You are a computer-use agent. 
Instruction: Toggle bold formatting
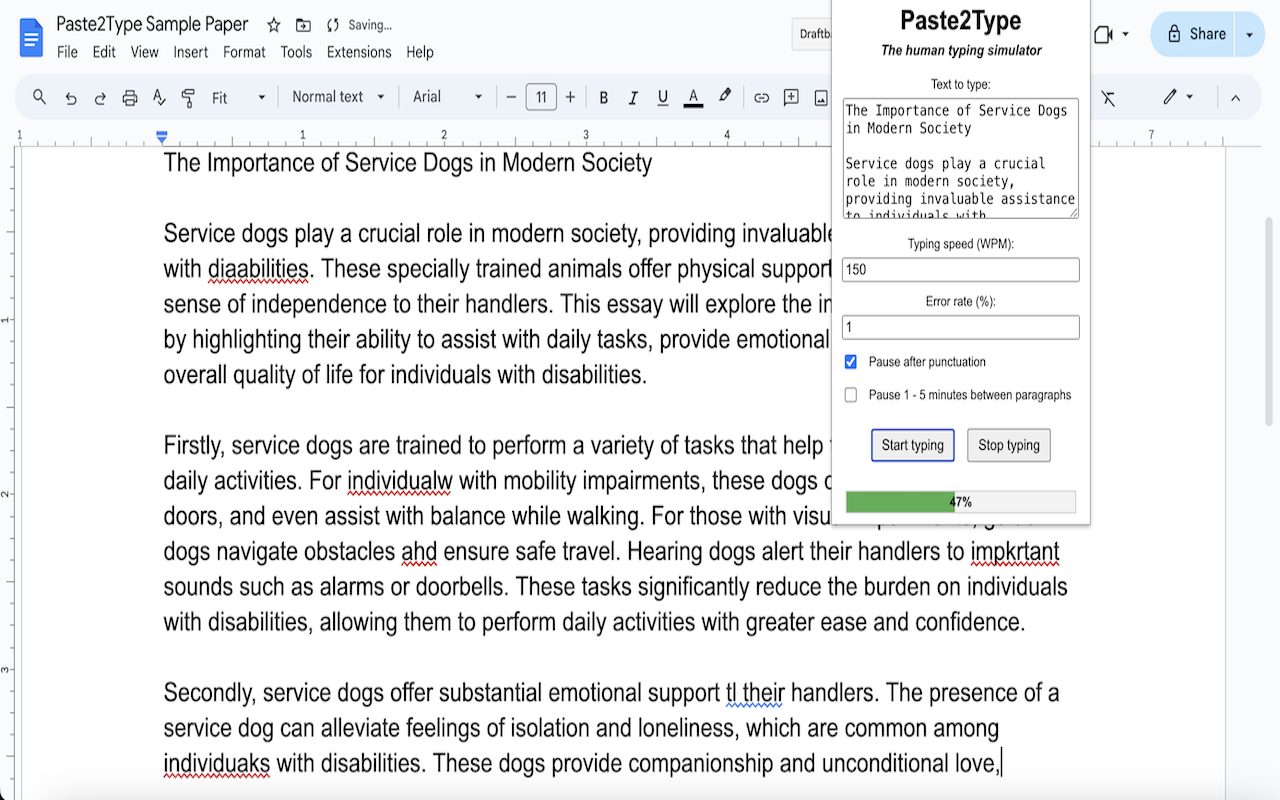click(603, 97)
